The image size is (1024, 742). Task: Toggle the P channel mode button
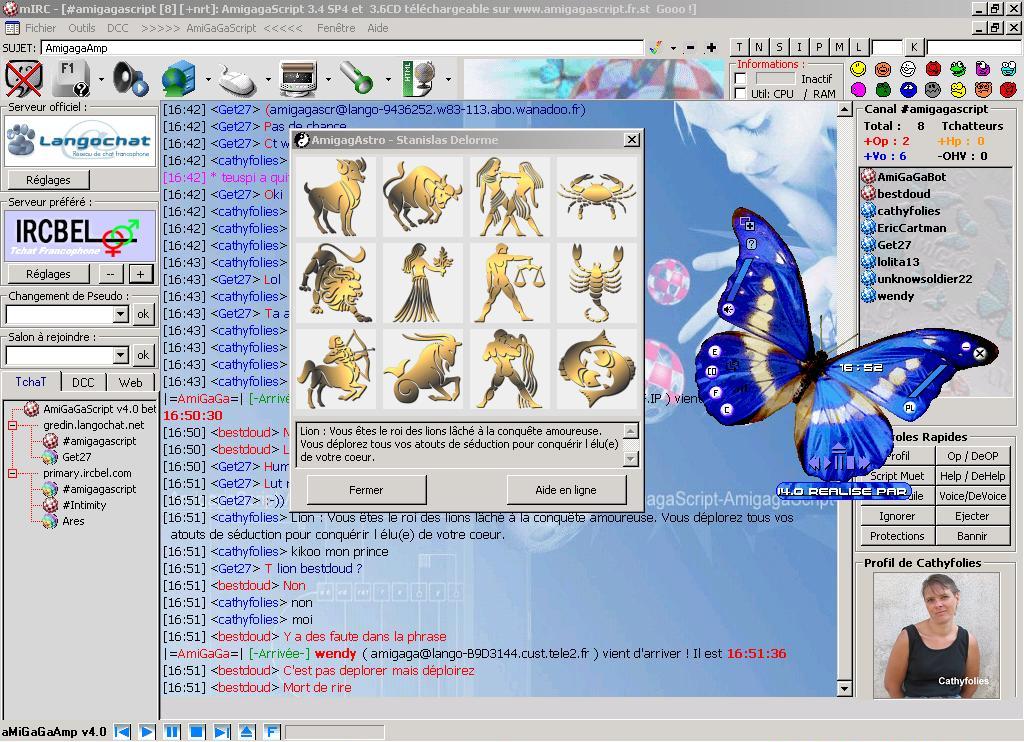[x=819, y=47]
